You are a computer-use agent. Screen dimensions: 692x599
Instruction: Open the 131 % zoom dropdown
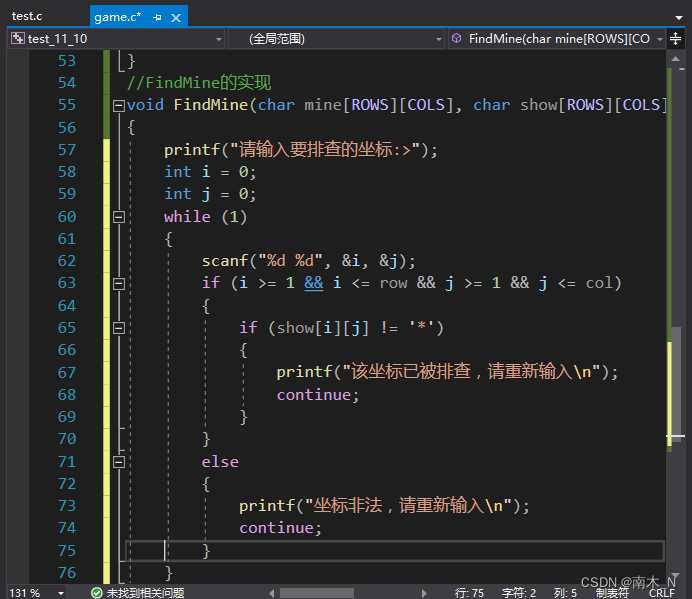61,593
